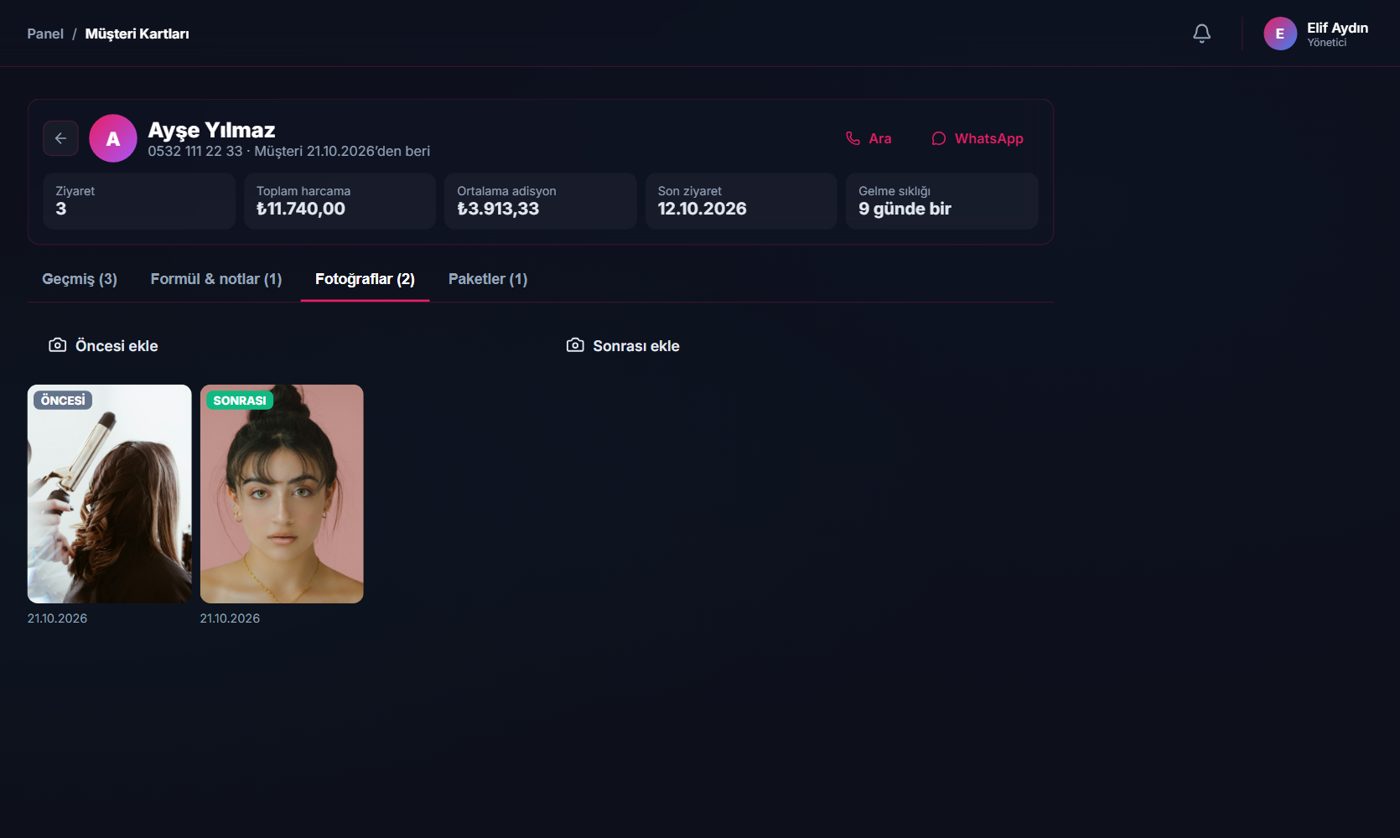Click the green SONRASI badge
Screen dimensions: 1400x838
240,400
